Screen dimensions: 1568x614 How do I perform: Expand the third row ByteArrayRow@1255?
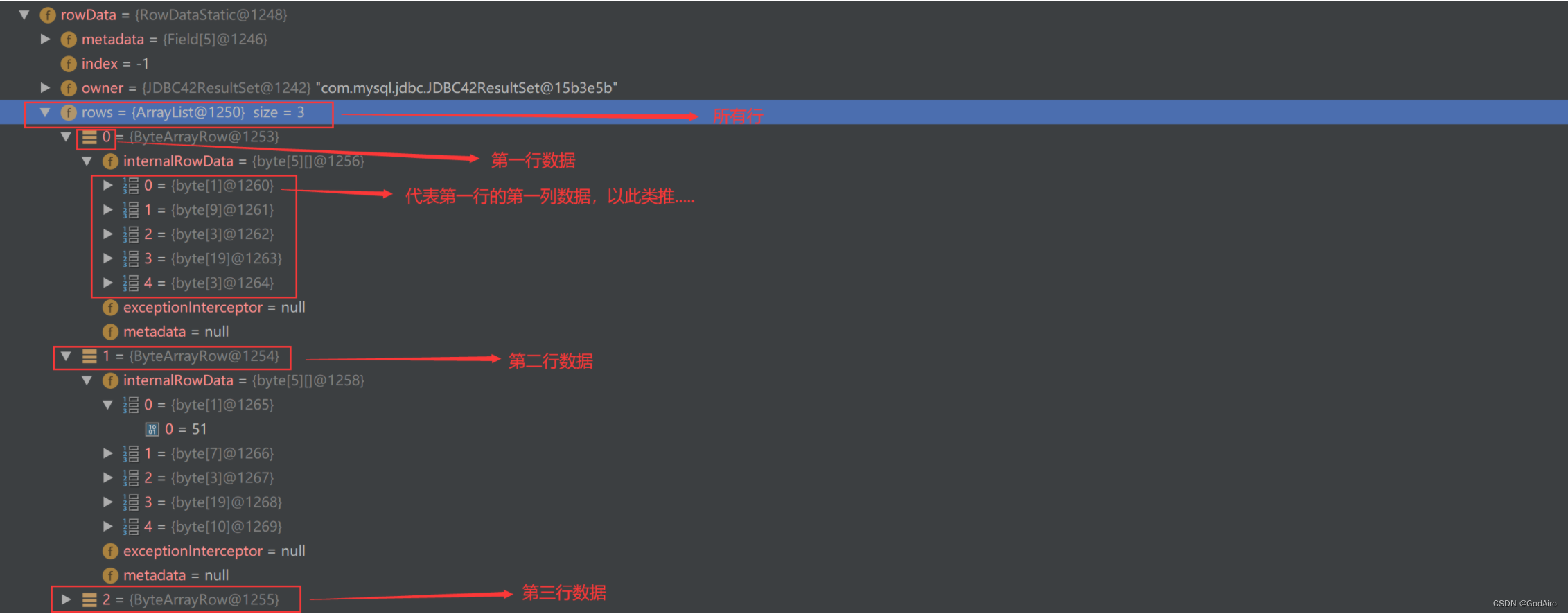67,599
